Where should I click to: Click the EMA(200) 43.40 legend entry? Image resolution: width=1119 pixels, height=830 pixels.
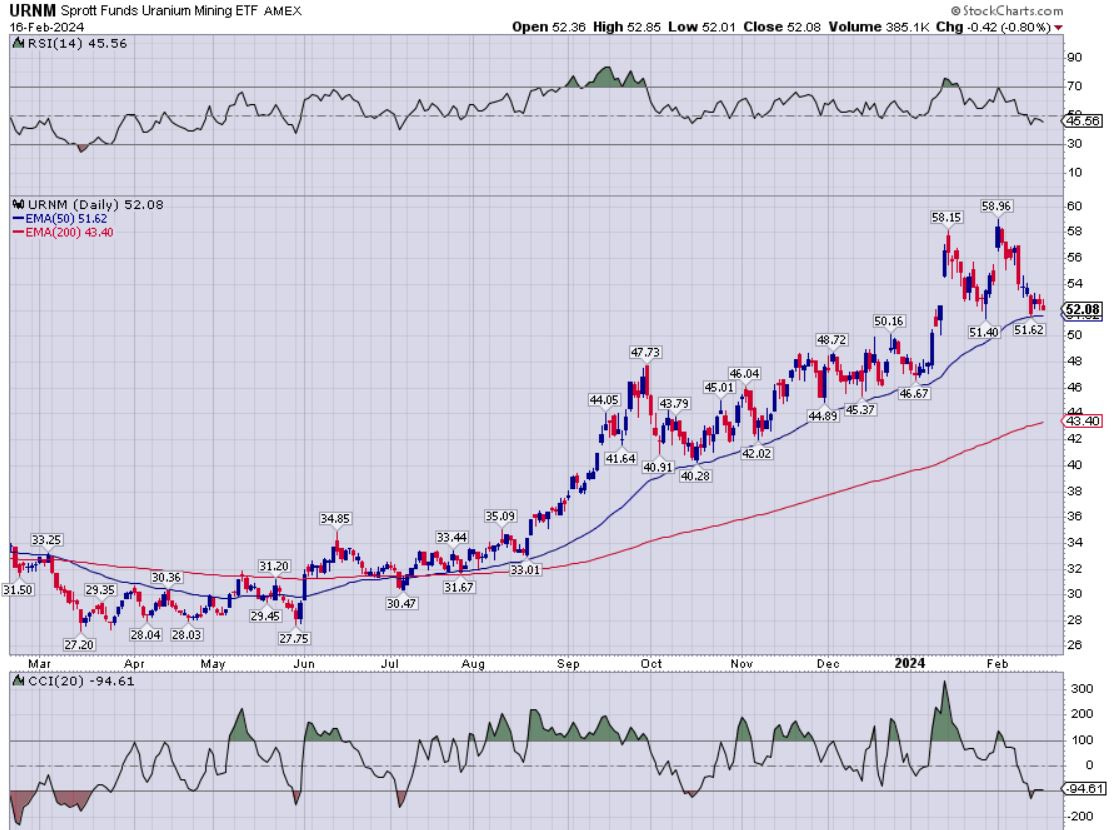coord(63,232)
